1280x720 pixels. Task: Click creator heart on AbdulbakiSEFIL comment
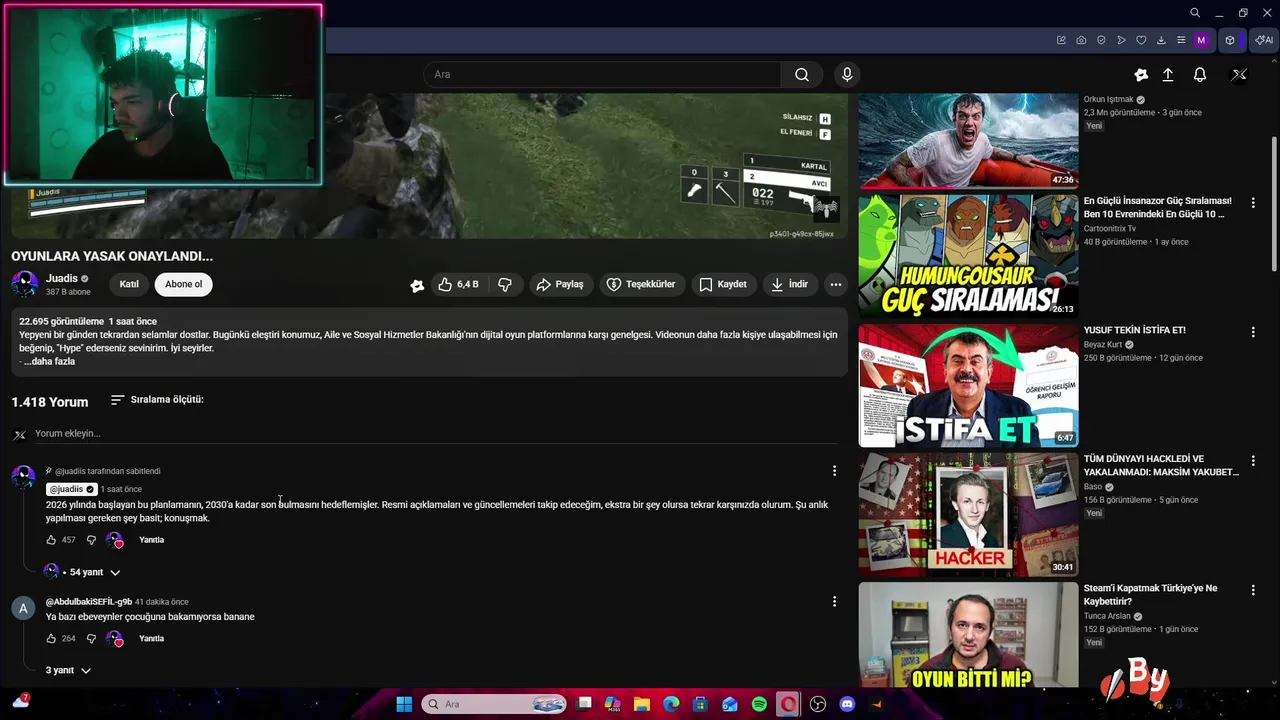click(x=115, y=639)
